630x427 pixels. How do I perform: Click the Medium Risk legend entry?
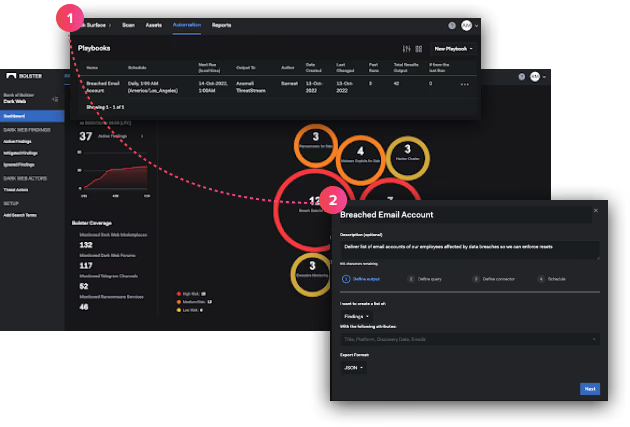pyautogui.click(x=194, y=302)
